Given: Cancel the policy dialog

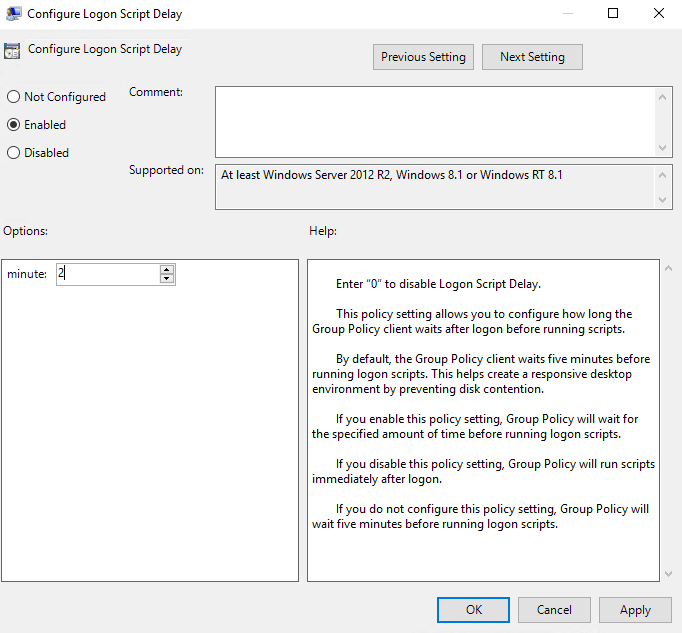Looking at the screenshot, I should pos(554,610).
